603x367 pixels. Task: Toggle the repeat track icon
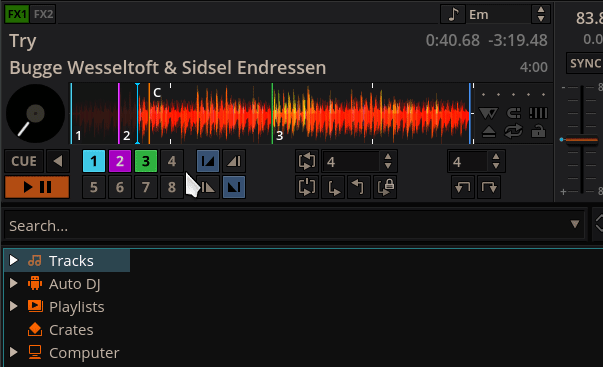click(x=513, y=132)
